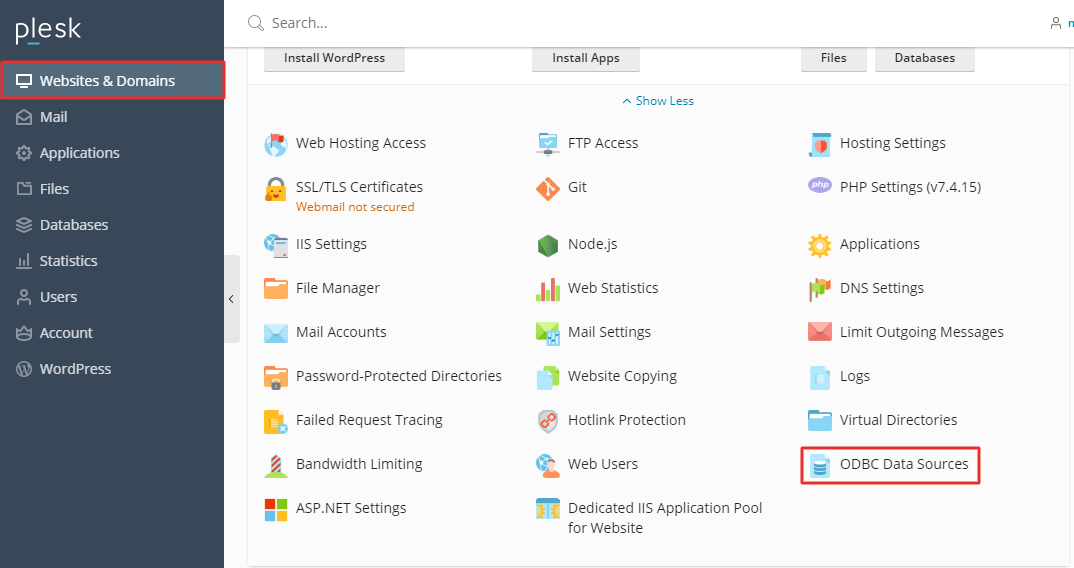Click the search magnifier icon

click(255, 23)
